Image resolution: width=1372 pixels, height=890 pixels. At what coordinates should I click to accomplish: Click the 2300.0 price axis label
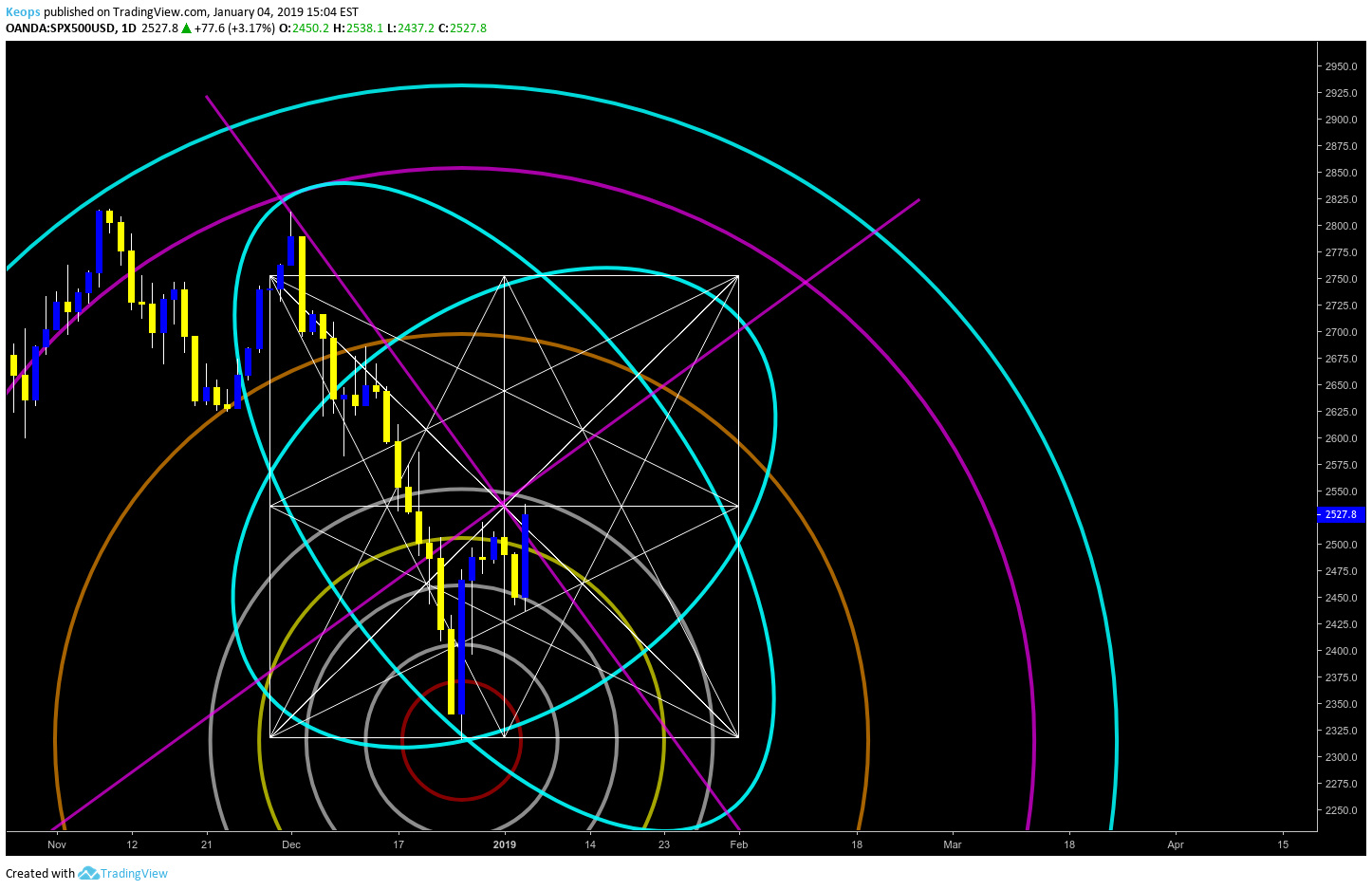coord(1341,757)
